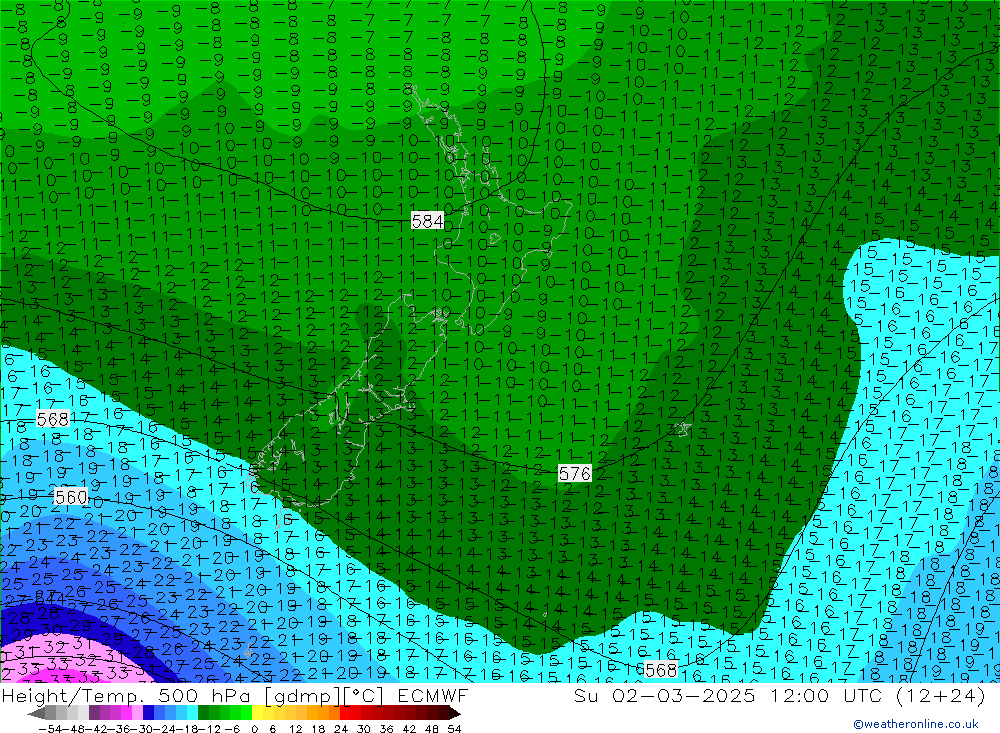
Task: Click the '[gdmp][°C]' units text
Action: pos(324,696)
